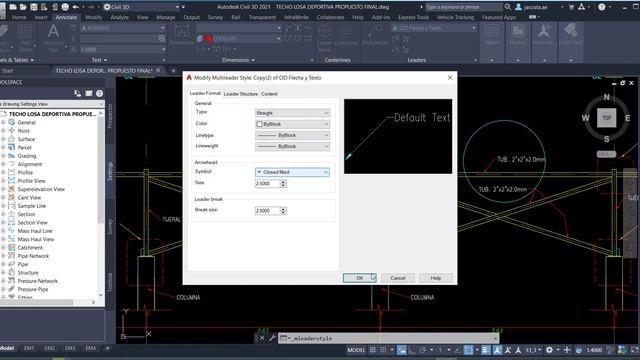Image resolution: width=640 pixels, height=360 pixels.
Task: Select Catchment in the settings tree
Action: 30,248
